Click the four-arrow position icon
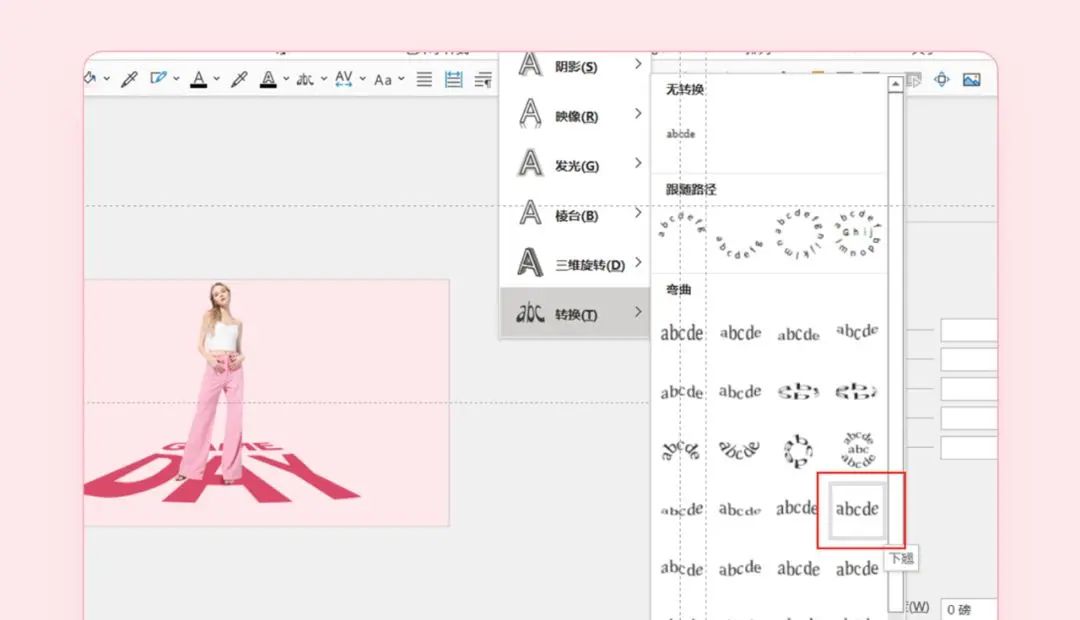 pos(942,79)
